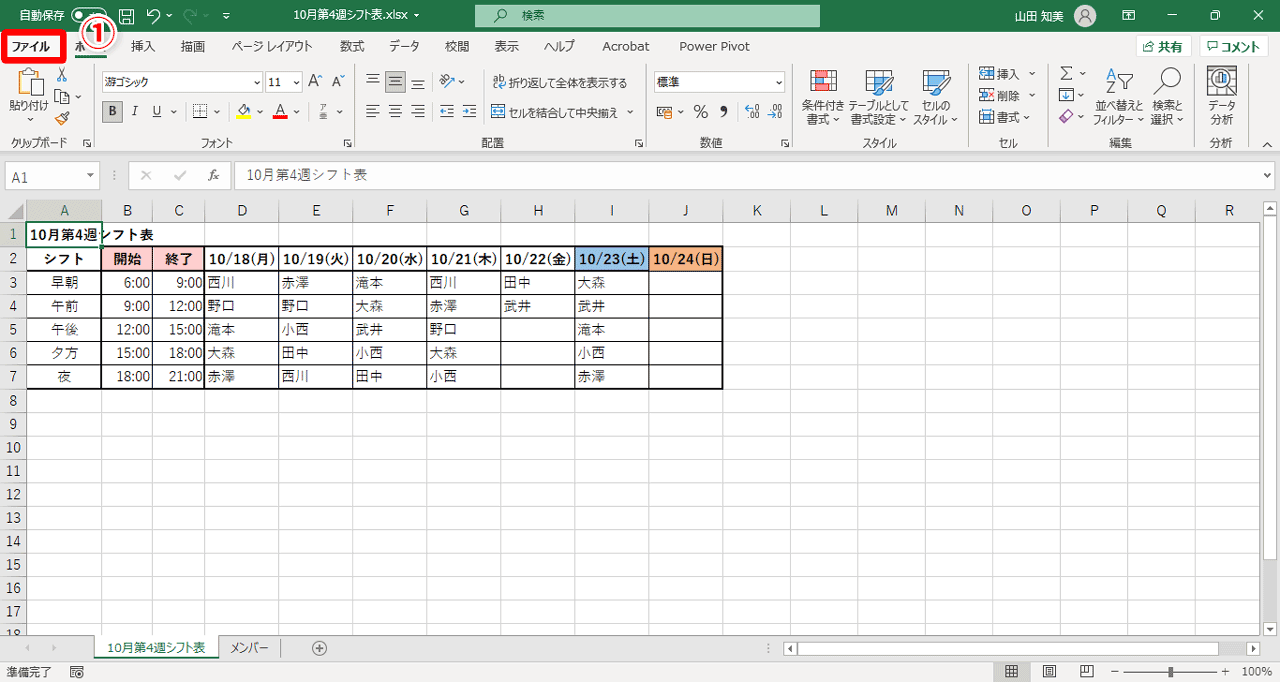1280x682 pixels.
Task: Click the Comments (コメント) button
Action: point(1234,47)
